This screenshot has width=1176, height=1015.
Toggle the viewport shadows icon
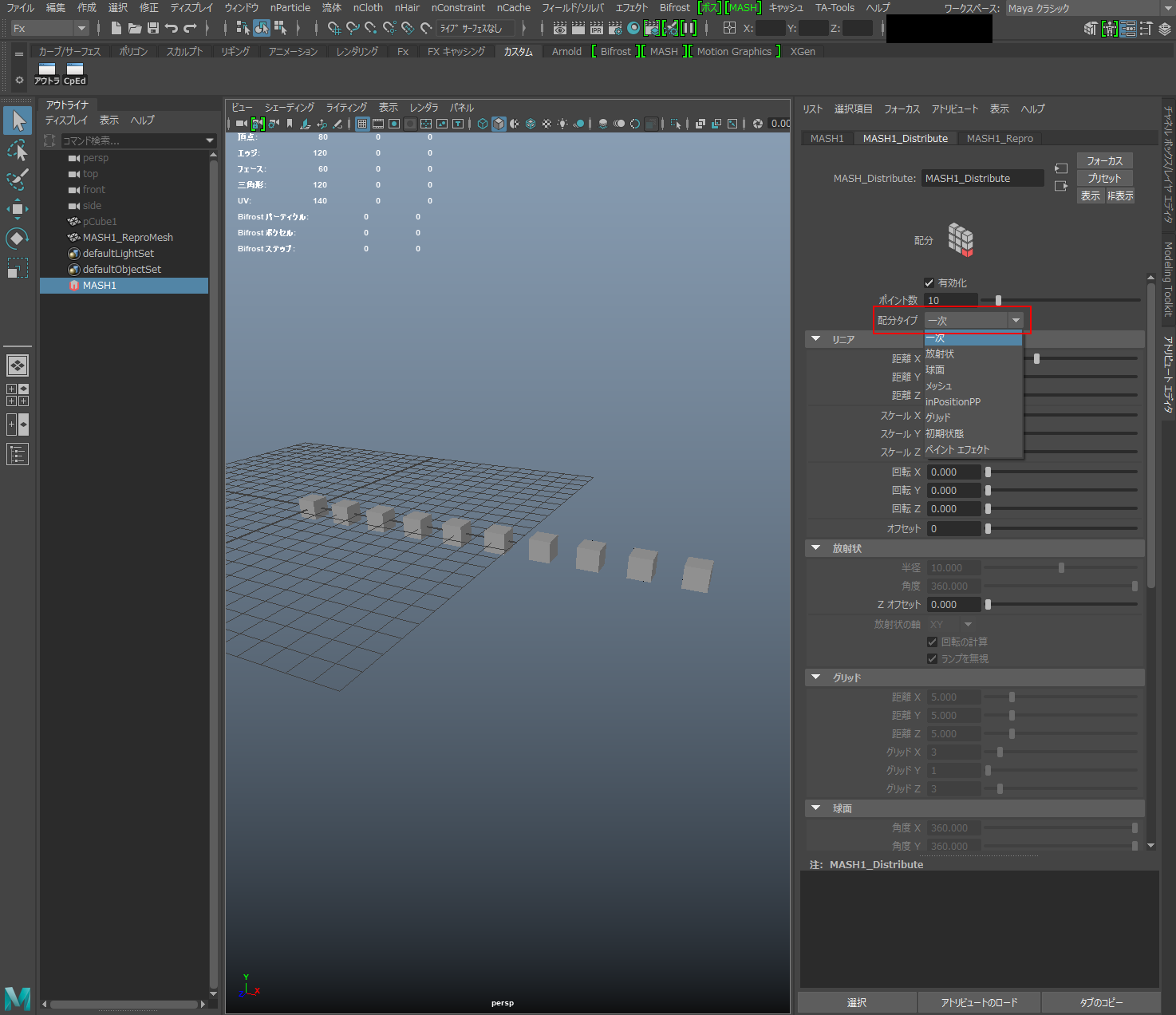[x=578, y=124]
